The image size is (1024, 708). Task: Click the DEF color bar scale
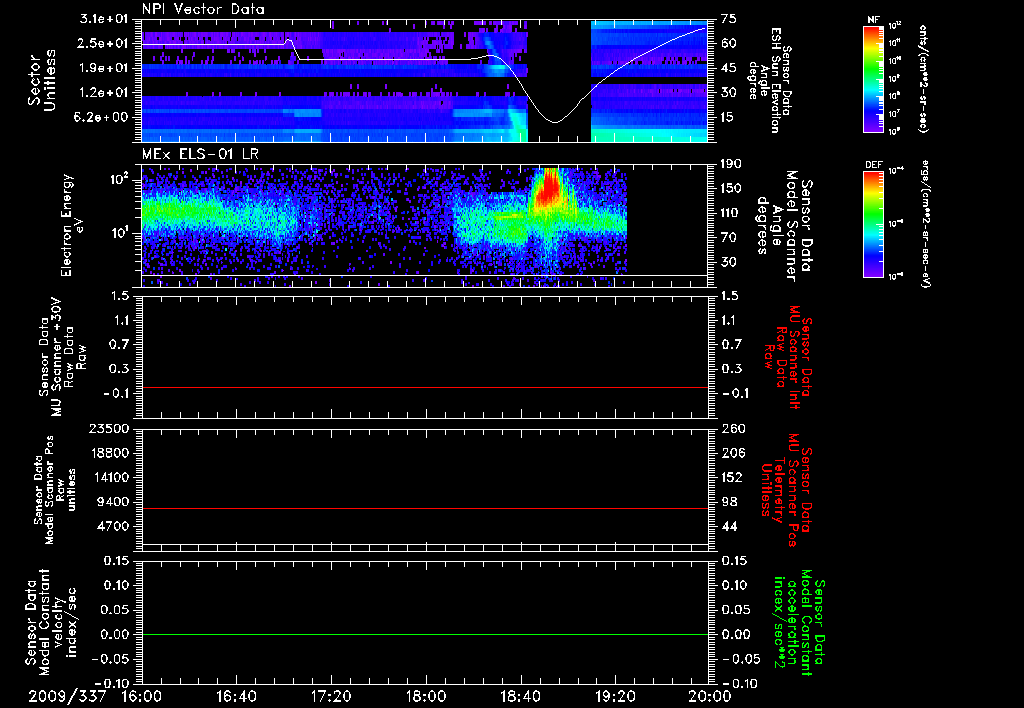tap(873, 224)
